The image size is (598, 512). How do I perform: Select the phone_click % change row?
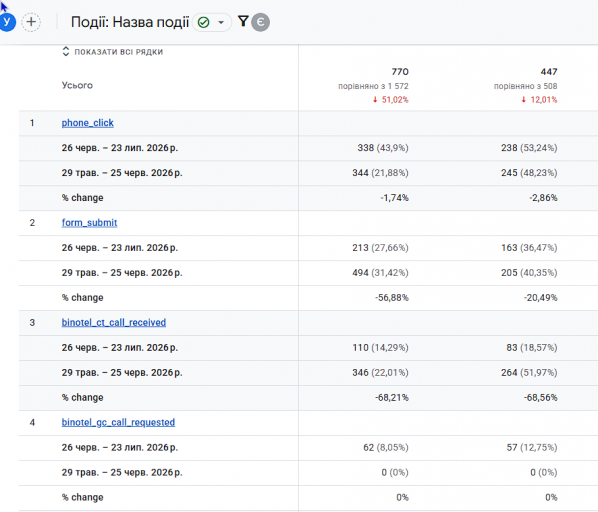pos(309,198)
